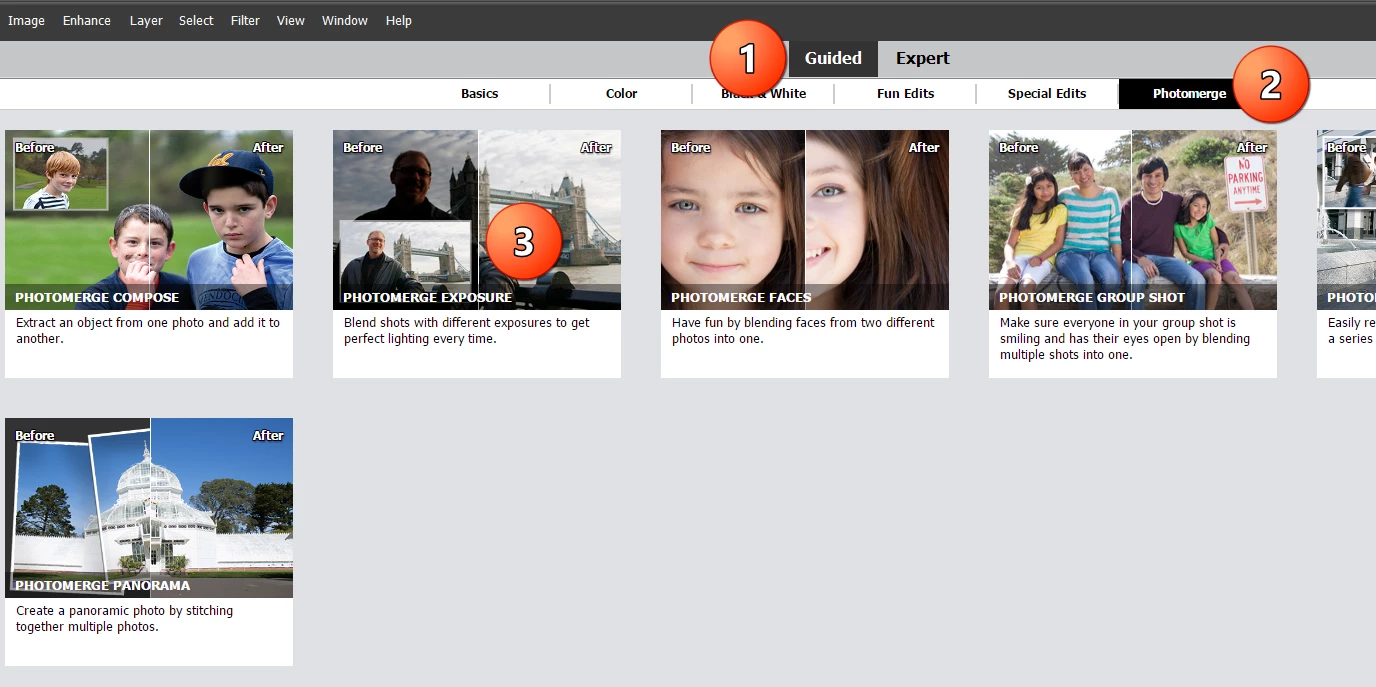1376x687 pixels.
Task: Click 'Extract an object from one photo' description
Action: (148, 331)
